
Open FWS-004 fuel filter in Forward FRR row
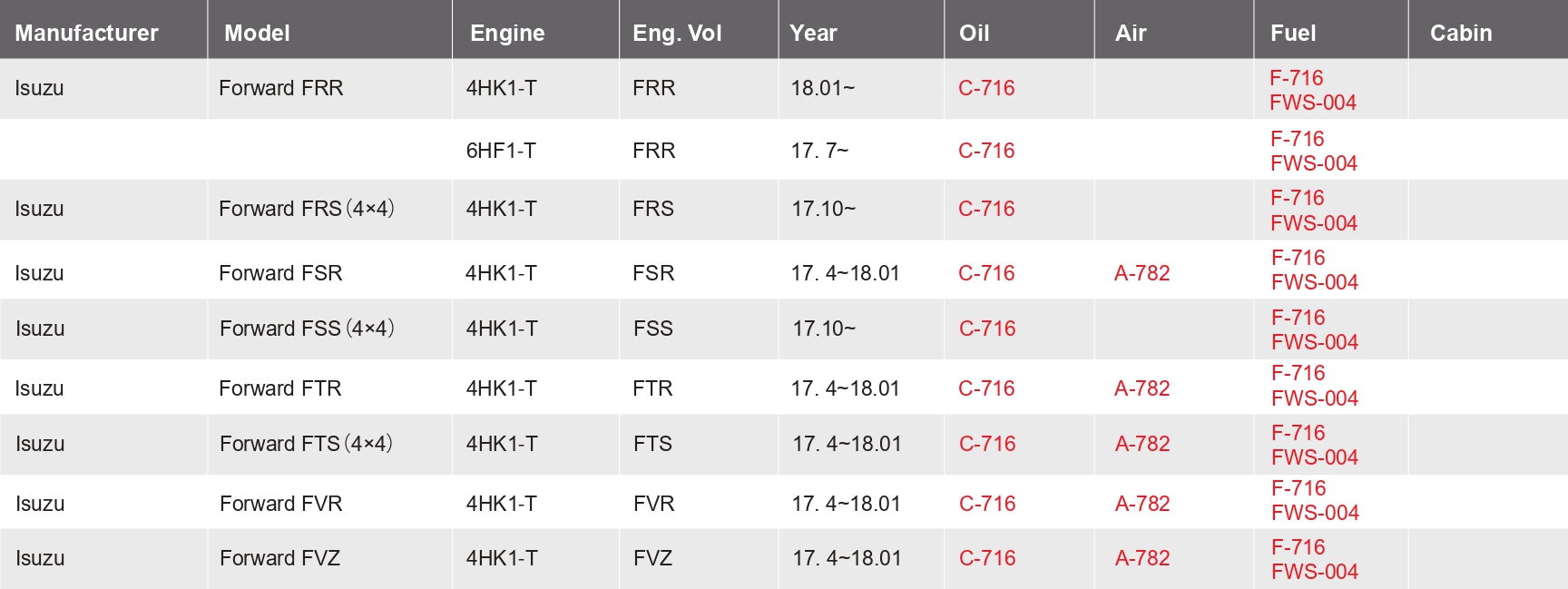(x=1313, y=103)
